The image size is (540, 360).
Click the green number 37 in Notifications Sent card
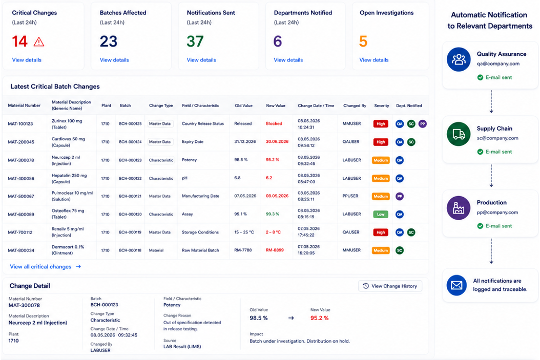[x=195, y=42]
